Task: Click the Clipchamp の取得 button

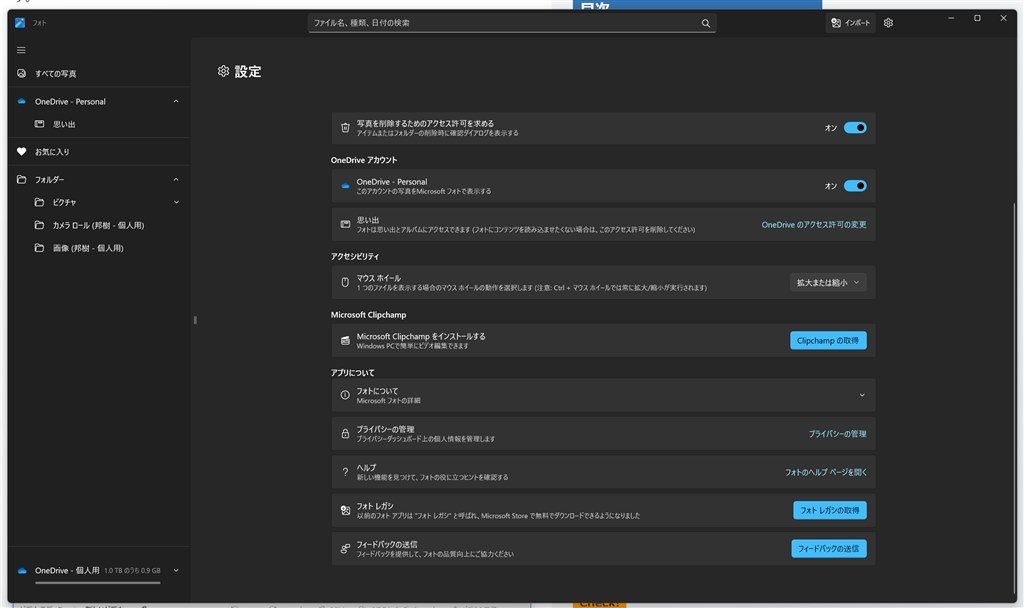Action: pos(828,340)
